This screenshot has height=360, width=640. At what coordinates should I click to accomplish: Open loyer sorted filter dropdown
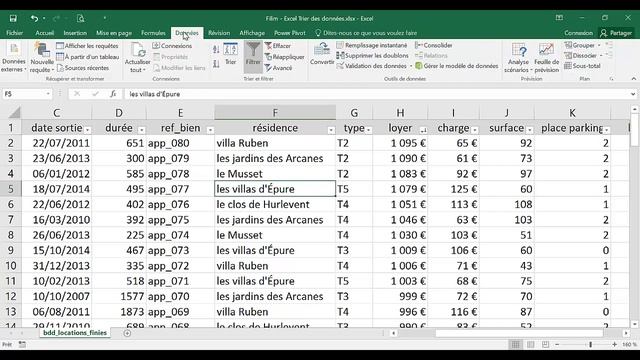pos(423,130)
